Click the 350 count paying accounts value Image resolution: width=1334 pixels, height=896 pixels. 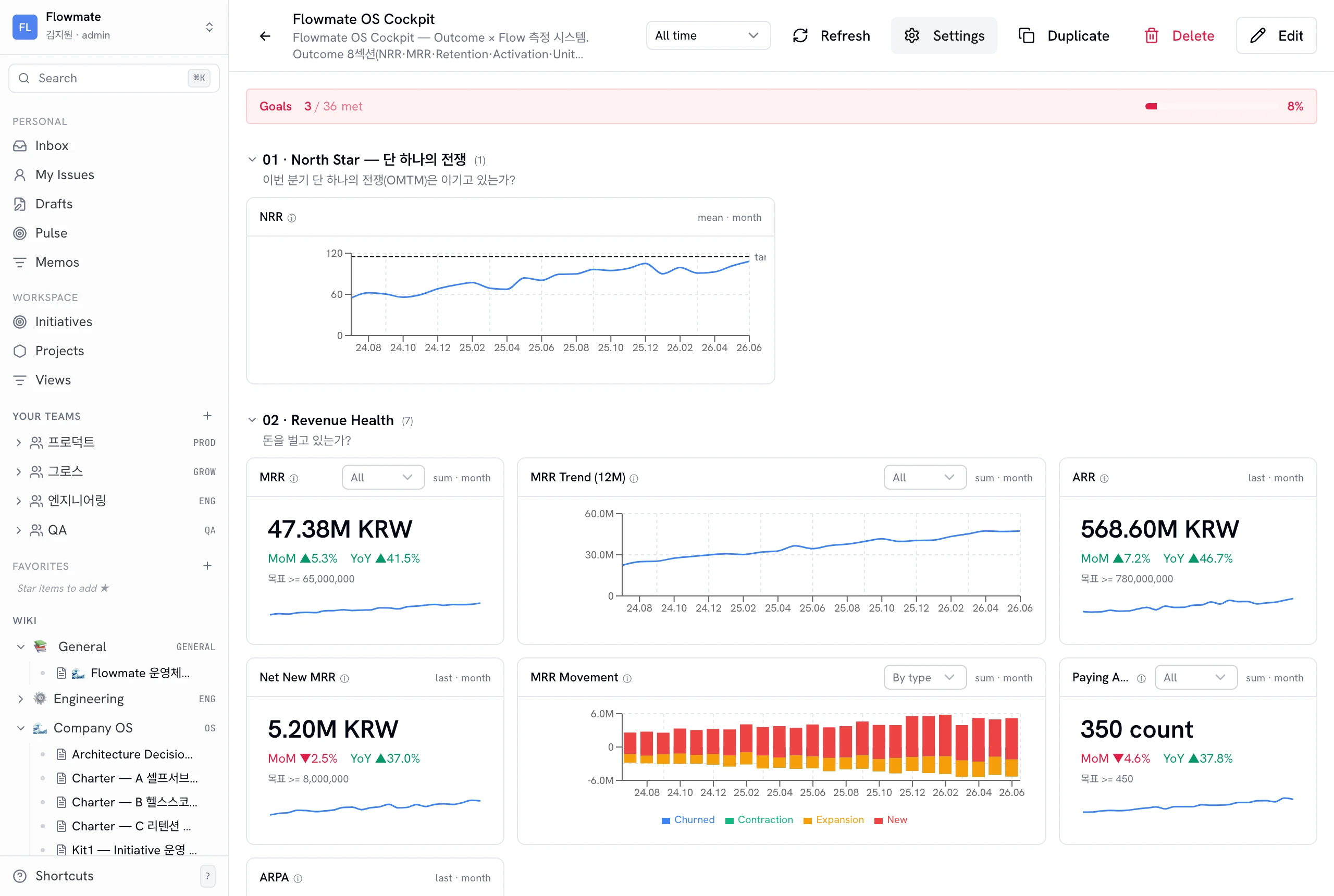point(1136,729)
